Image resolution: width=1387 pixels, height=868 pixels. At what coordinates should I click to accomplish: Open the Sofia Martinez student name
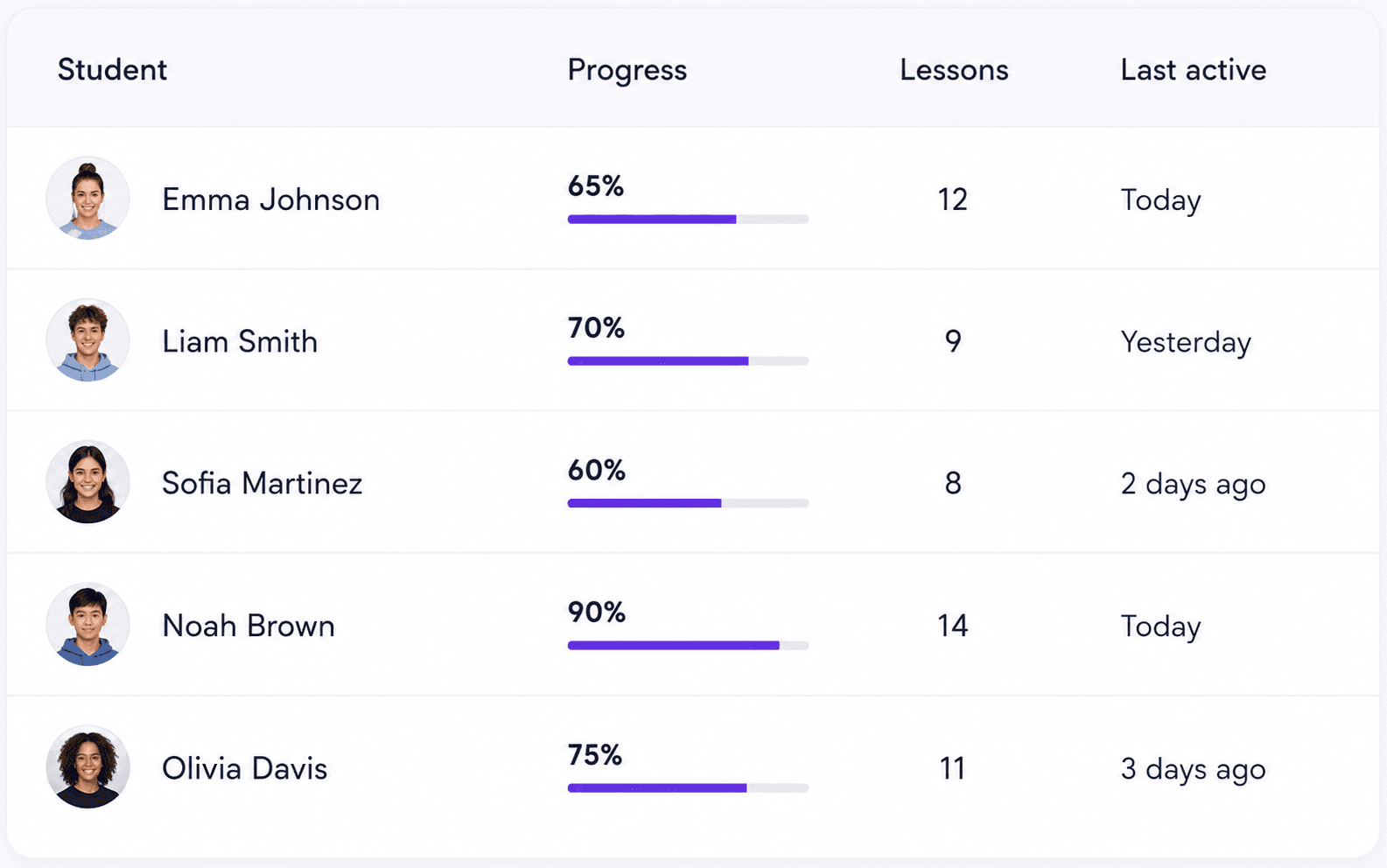click(262, 483)
